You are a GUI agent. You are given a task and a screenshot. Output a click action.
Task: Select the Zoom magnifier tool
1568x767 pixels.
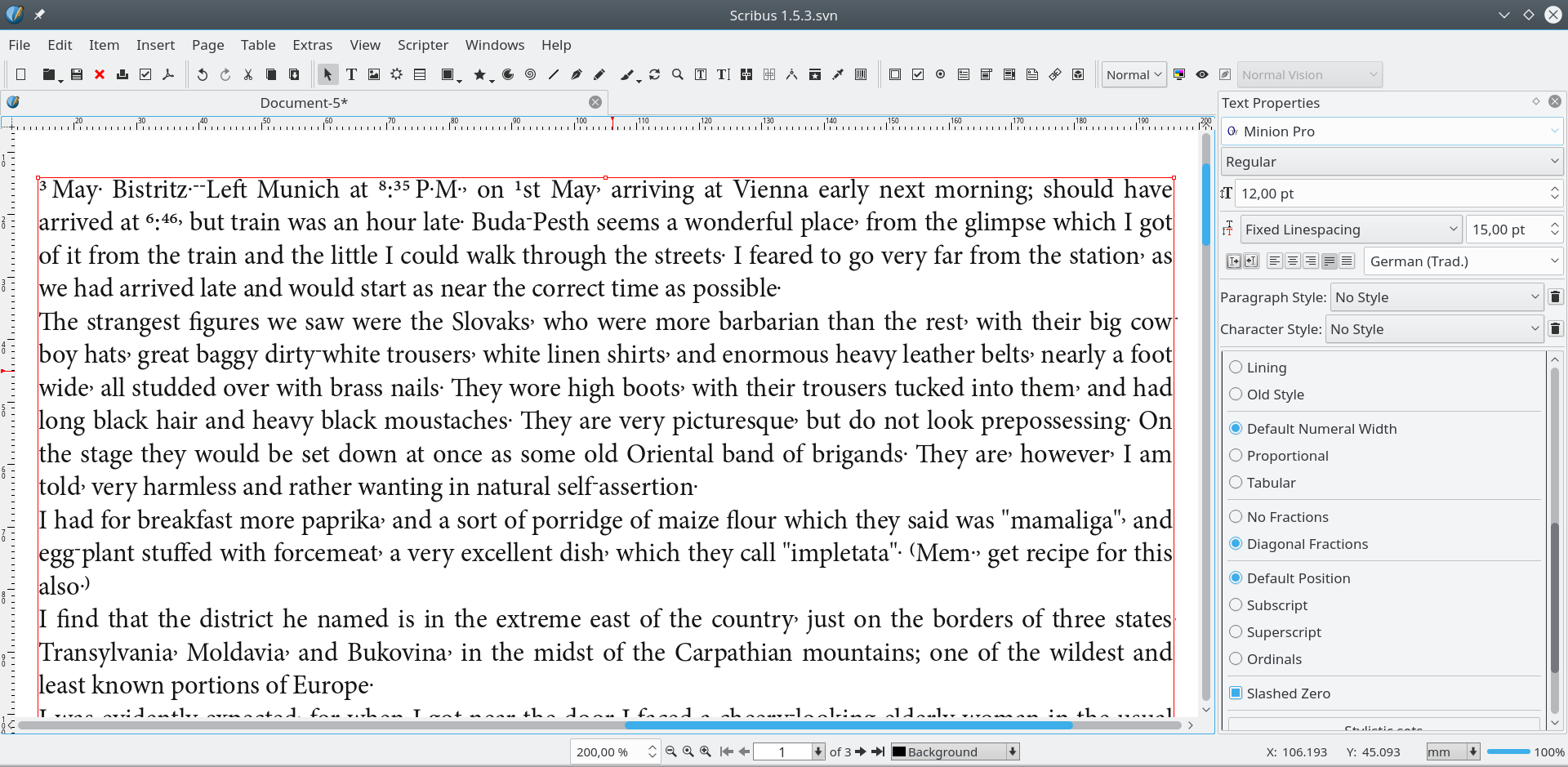point(677,74)
